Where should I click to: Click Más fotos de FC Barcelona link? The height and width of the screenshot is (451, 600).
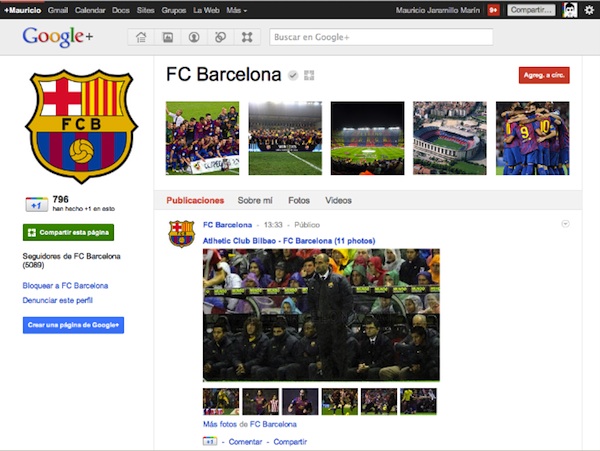click(x=250, y=424)
